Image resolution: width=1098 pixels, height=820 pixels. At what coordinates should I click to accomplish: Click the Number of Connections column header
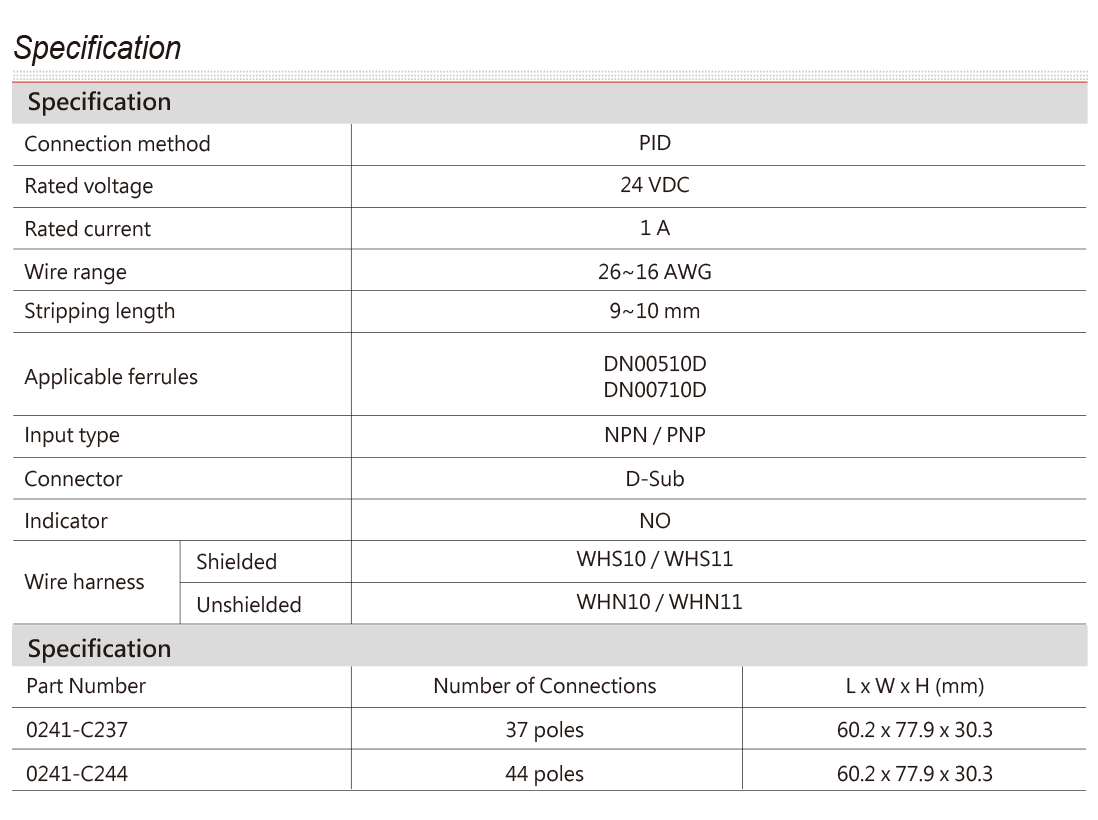coord(545,686)
